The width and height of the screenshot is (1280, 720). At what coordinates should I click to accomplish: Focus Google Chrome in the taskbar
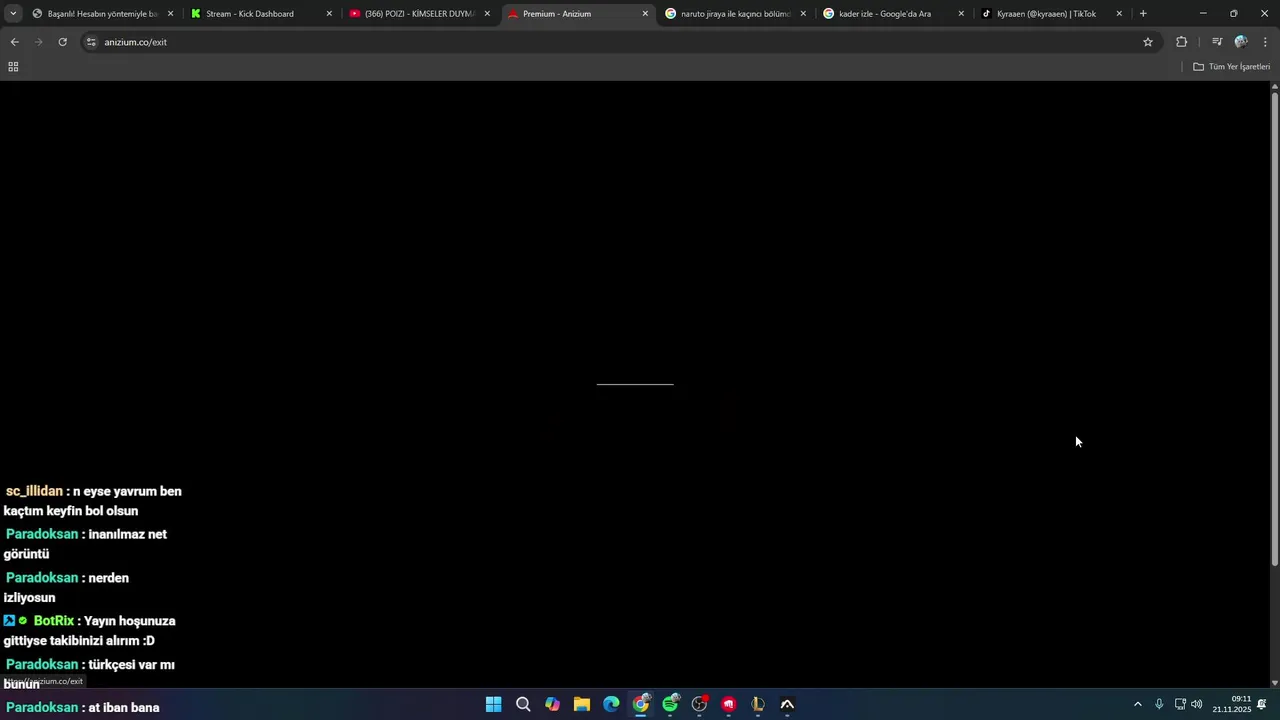[x=640, y=704]
